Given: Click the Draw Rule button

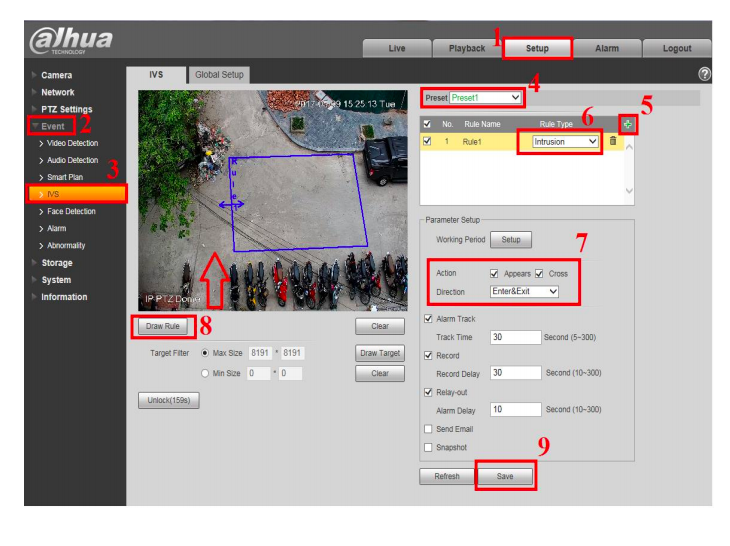Looking at the screenshot, I should [162, 326].
